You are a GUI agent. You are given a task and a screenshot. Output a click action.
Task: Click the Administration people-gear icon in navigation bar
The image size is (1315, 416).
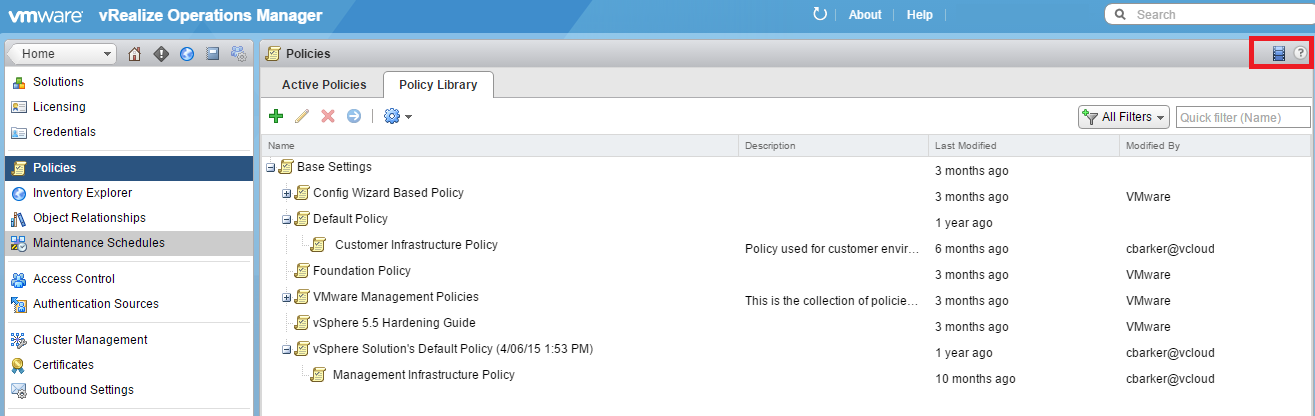click(x=239, y=54)
